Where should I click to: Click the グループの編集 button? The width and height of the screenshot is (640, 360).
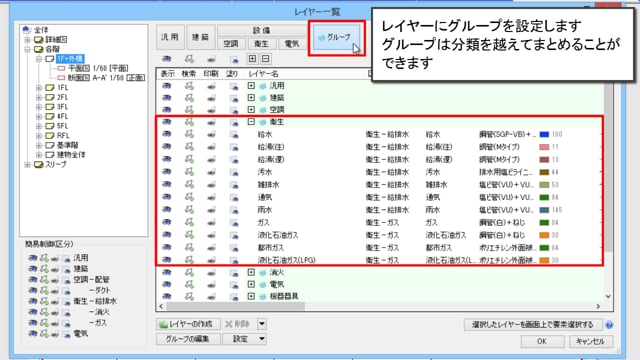coord(188,339)
